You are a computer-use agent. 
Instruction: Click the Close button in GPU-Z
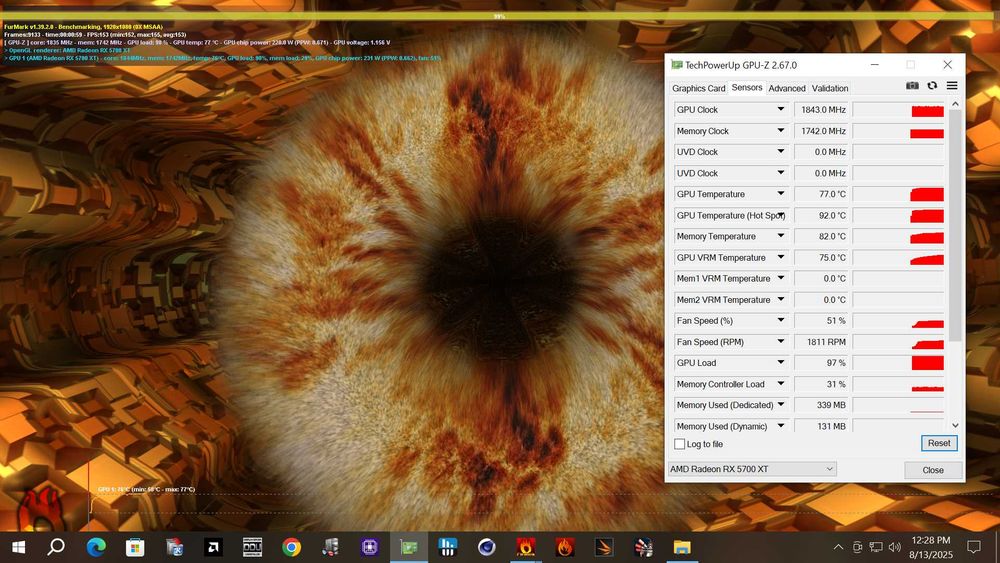point(932,469)
